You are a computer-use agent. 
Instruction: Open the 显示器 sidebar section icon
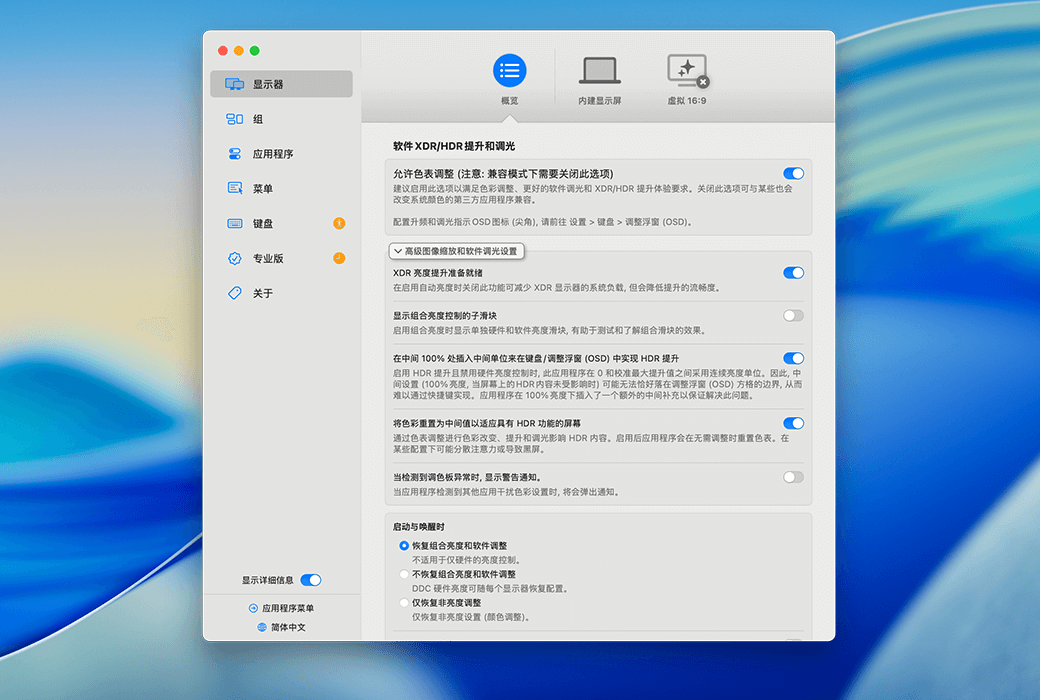pyautogui.click(x=235, y=85)
